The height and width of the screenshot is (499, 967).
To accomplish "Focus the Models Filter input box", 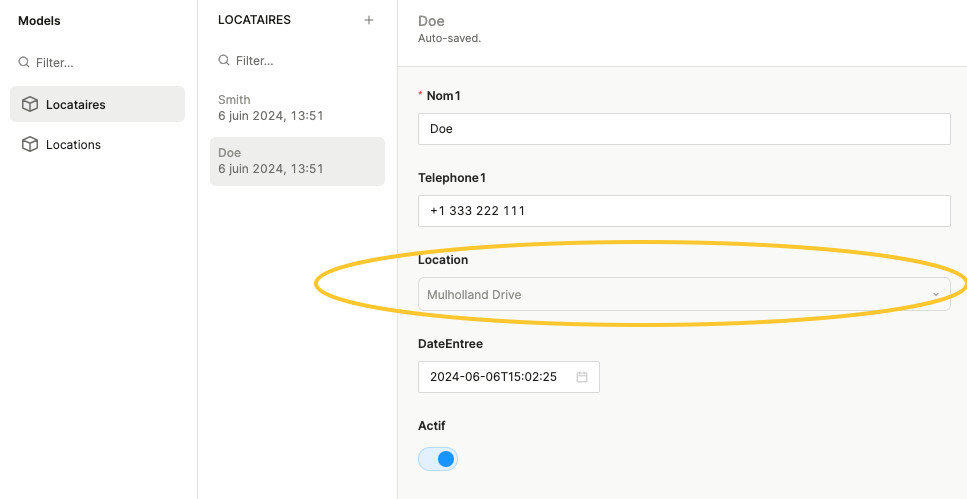I will pos(100,62).
